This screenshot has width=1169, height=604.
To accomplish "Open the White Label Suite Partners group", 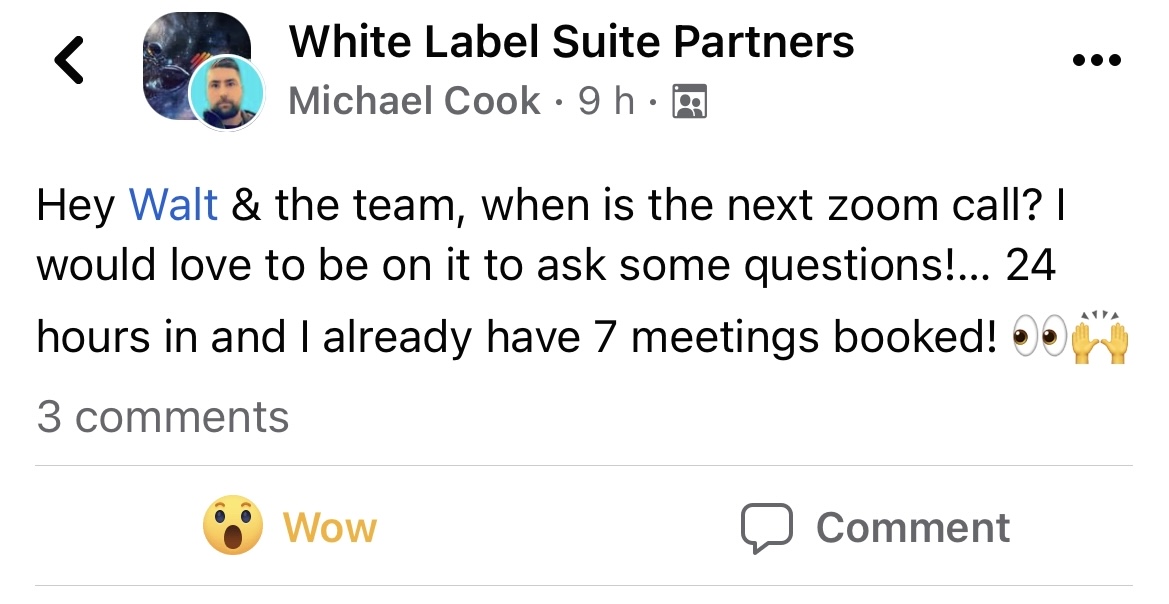I will (x=571, y=42).
